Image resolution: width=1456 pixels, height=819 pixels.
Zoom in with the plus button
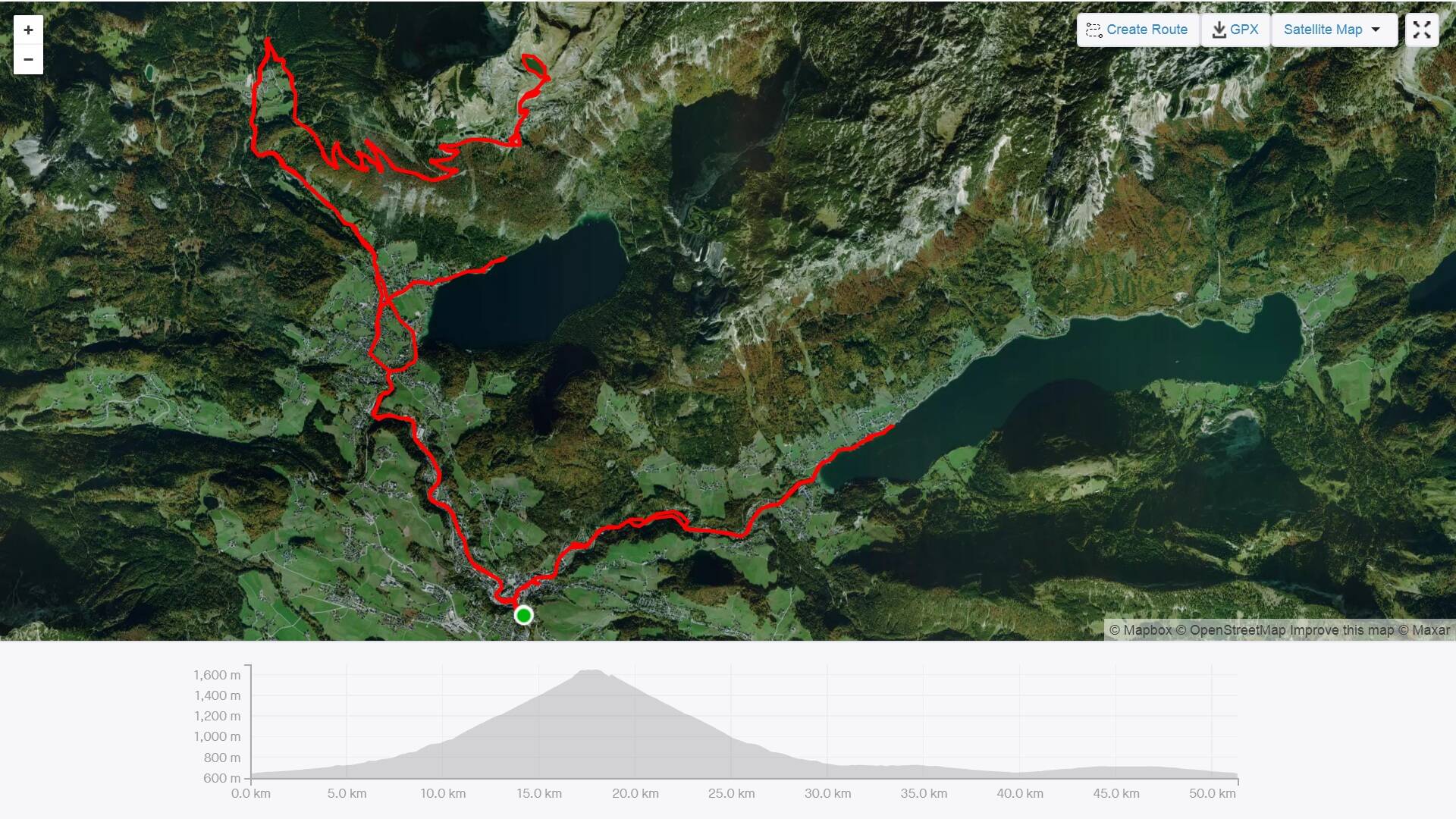click(x=28, y=30)
